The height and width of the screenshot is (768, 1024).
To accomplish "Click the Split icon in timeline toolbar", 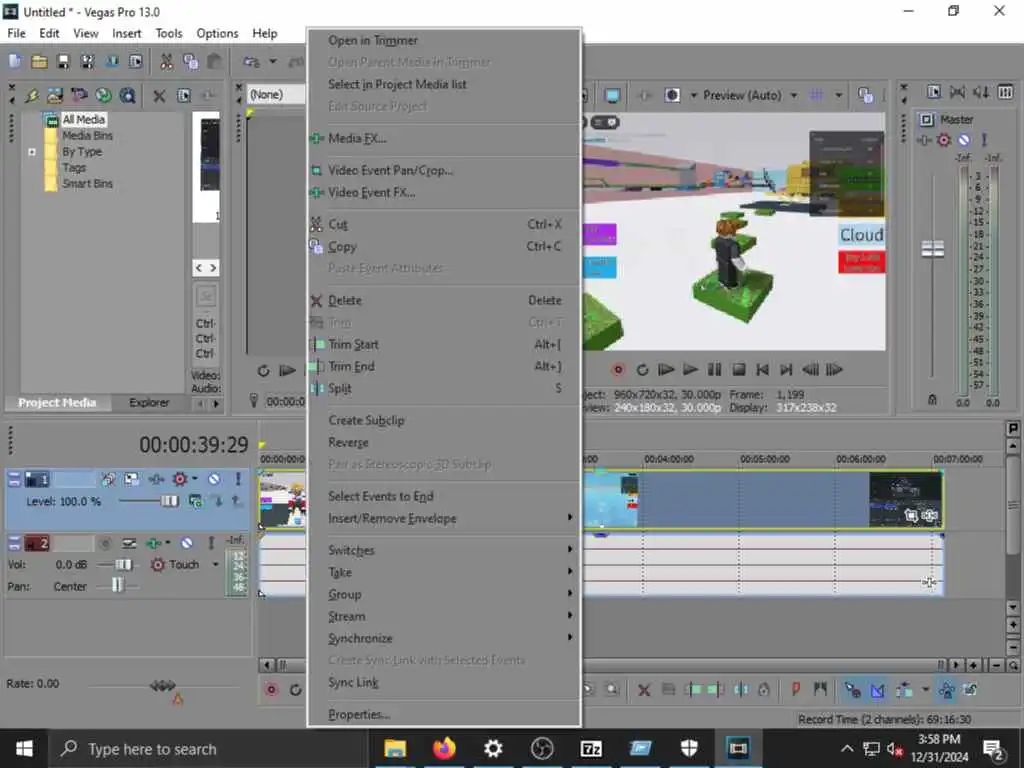I will point(741,689).
